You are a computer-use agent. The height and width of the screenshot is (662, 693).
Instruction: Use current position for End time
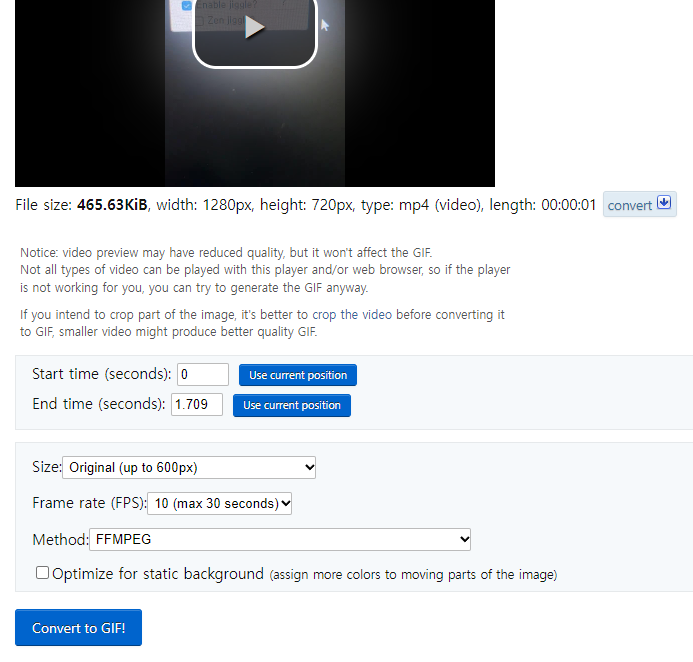[292, 405]
